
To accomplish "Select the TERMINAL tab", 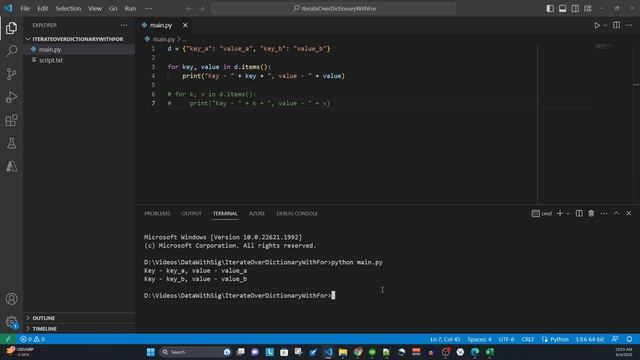I will (225, 213).
